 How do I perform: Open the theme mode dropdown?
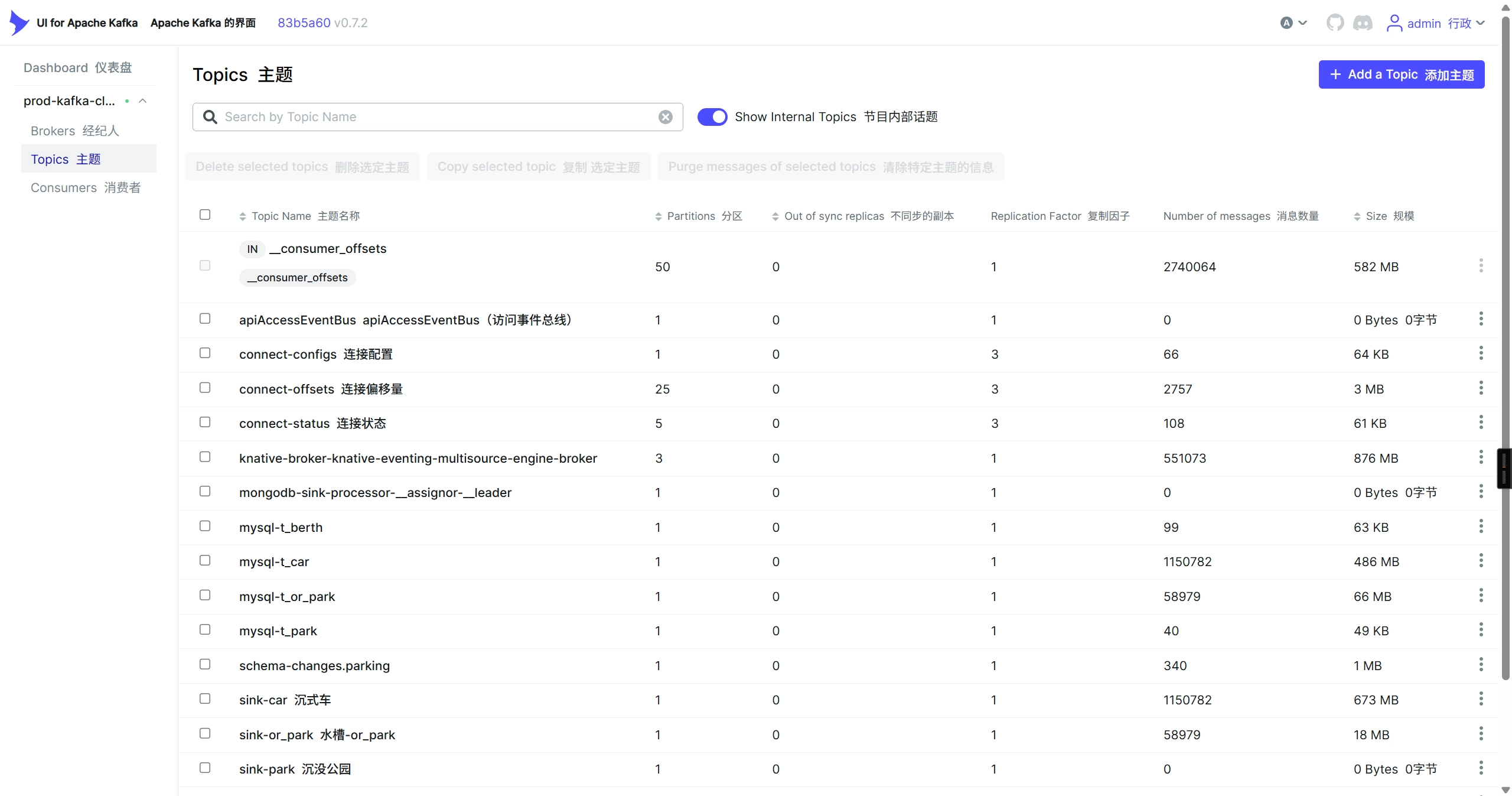pos(1293,23)
